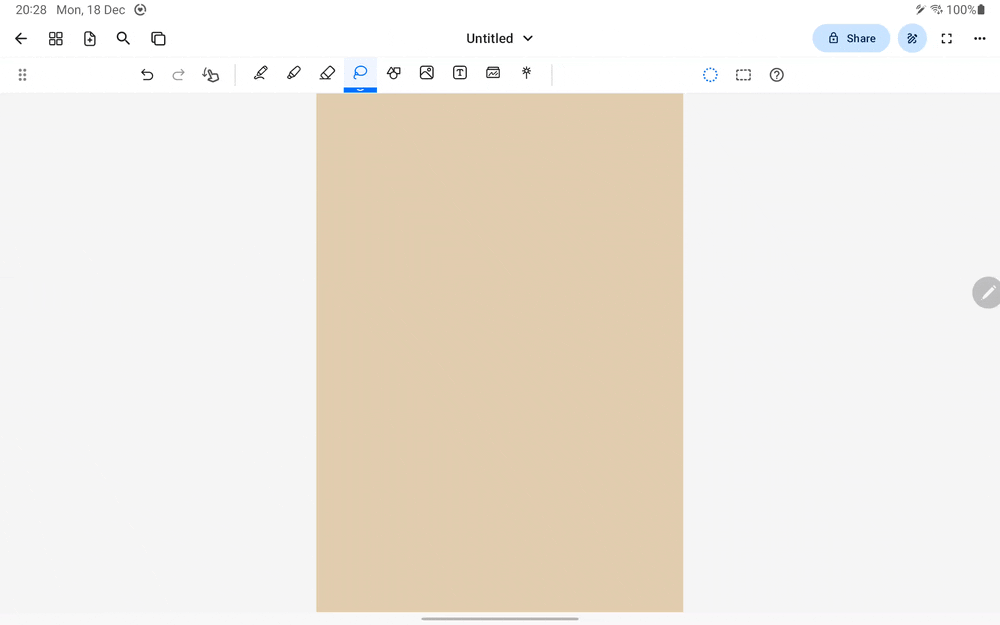Open the thumbnails grid view
The height and width of the screenshot is (625, 1000).
[x=55, y=38]
